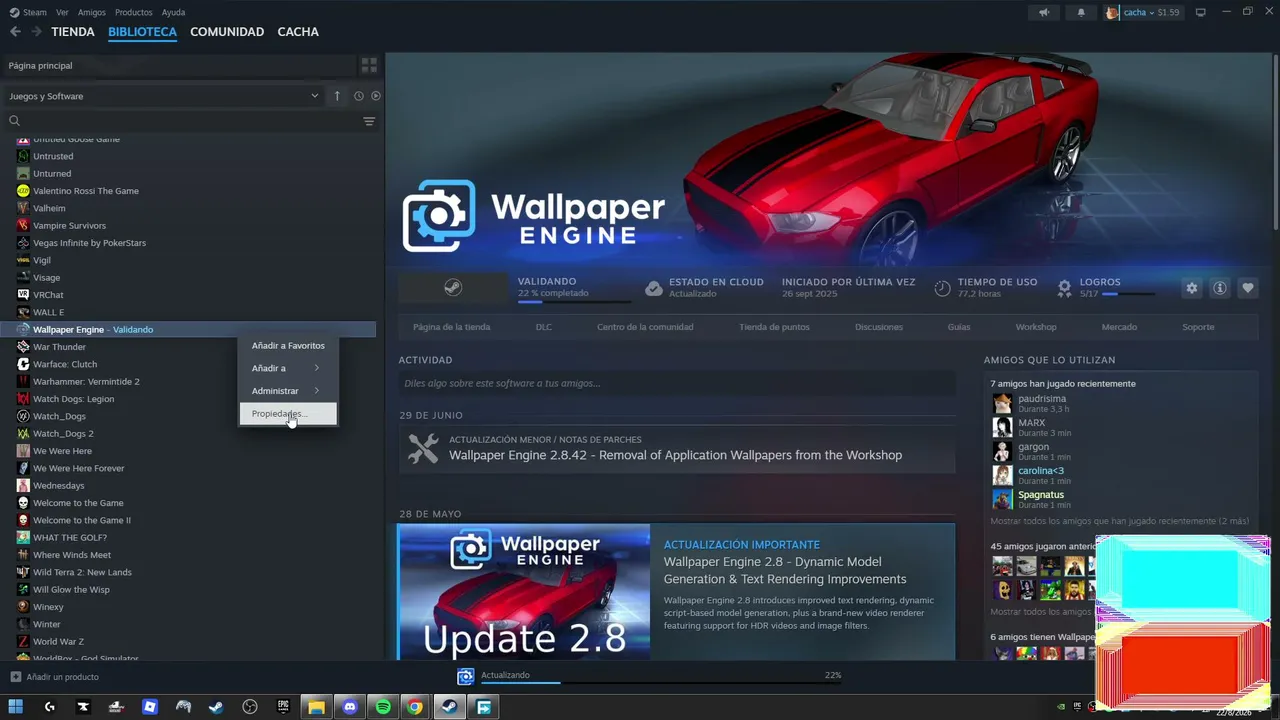Open the Soporte link
This screenshot has width=1280, height=720.
click(1198, 327)
